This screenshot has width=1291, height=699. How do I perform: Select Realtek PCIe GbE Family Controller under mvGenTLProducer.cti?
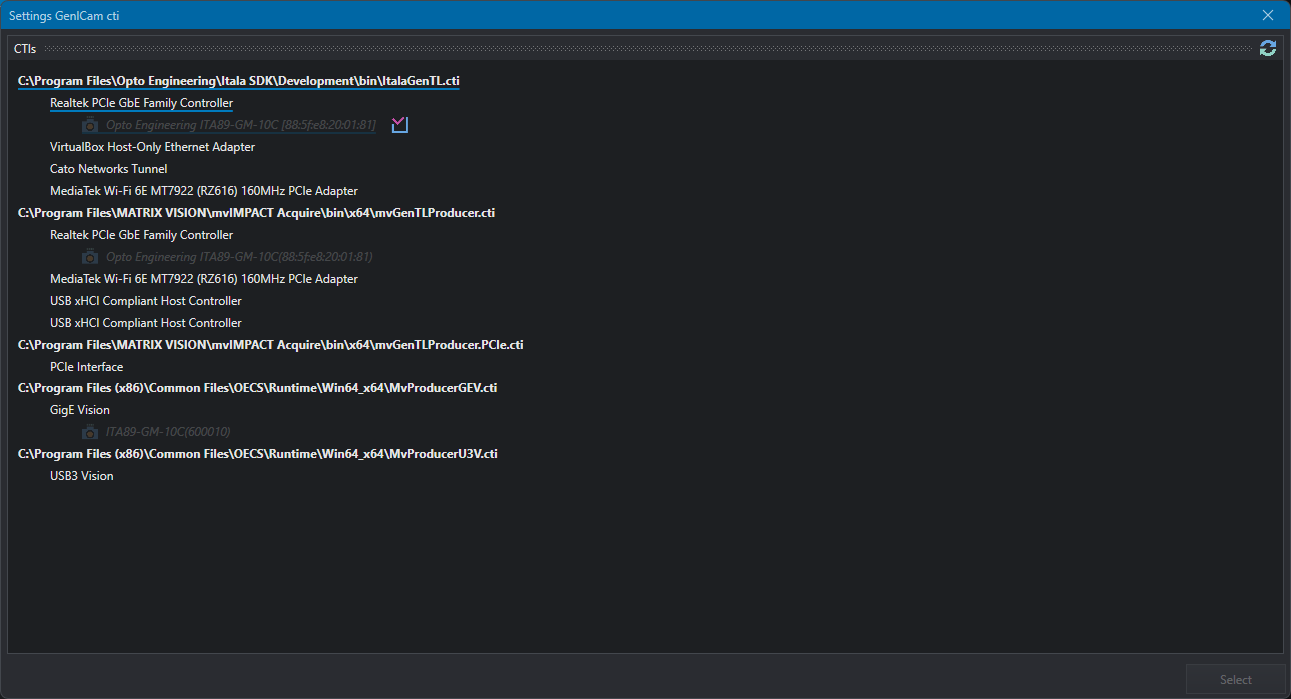click(x=141, y=235)
